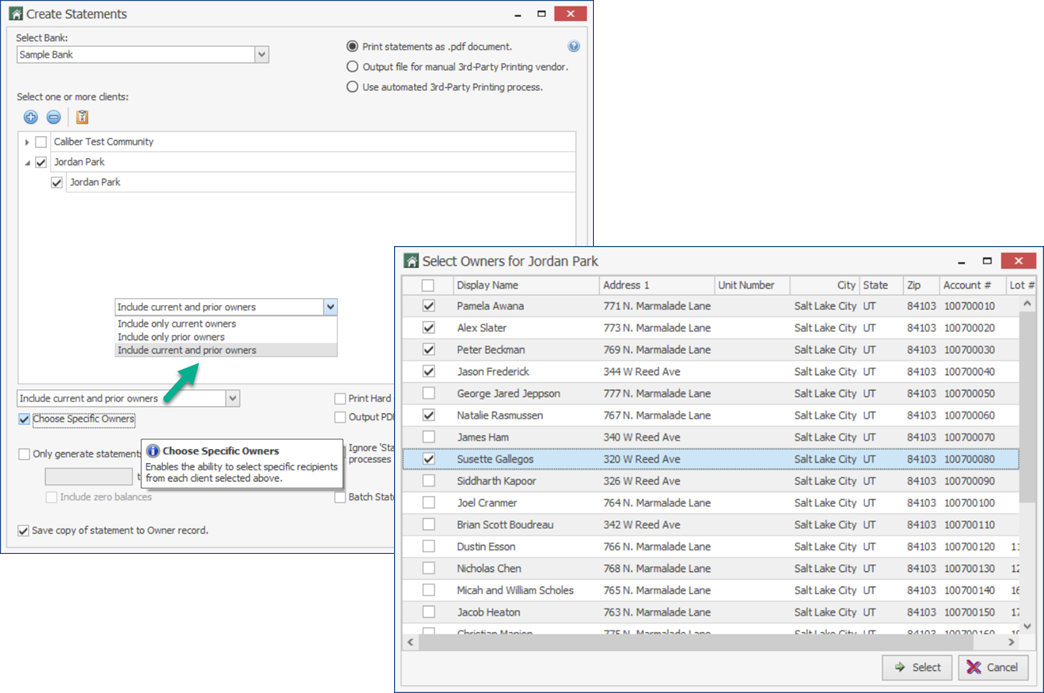The image size is (1044, 693).
Task: Click the blue minus remove client icon
Action: pyautogui.click(x=54, y=117)
